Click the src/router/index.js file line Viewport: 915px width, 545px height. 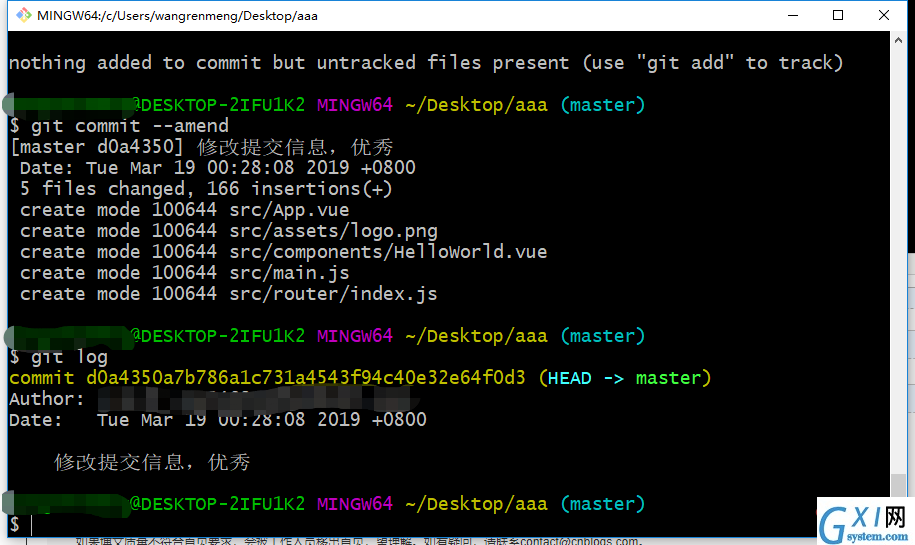(x=229, y=294)
